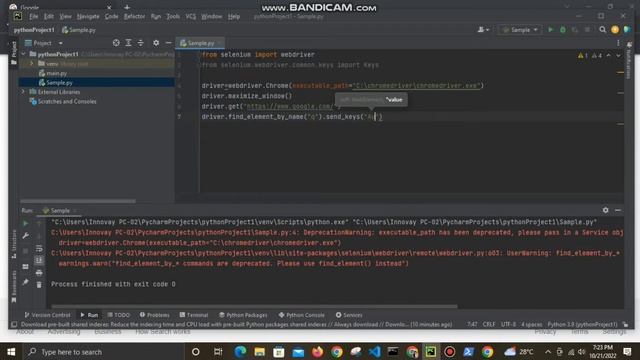Click Sample.py breadcrumb in navigation bar
This screenshot has width=640, height=360.
(x=79, y=30)
